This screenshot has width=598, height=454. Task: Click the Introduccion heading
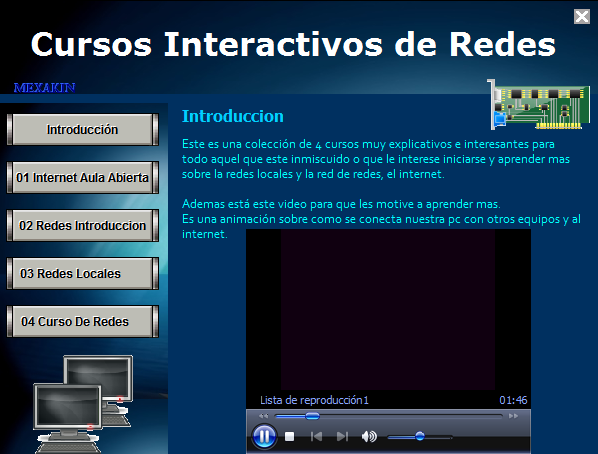[233, 116]
